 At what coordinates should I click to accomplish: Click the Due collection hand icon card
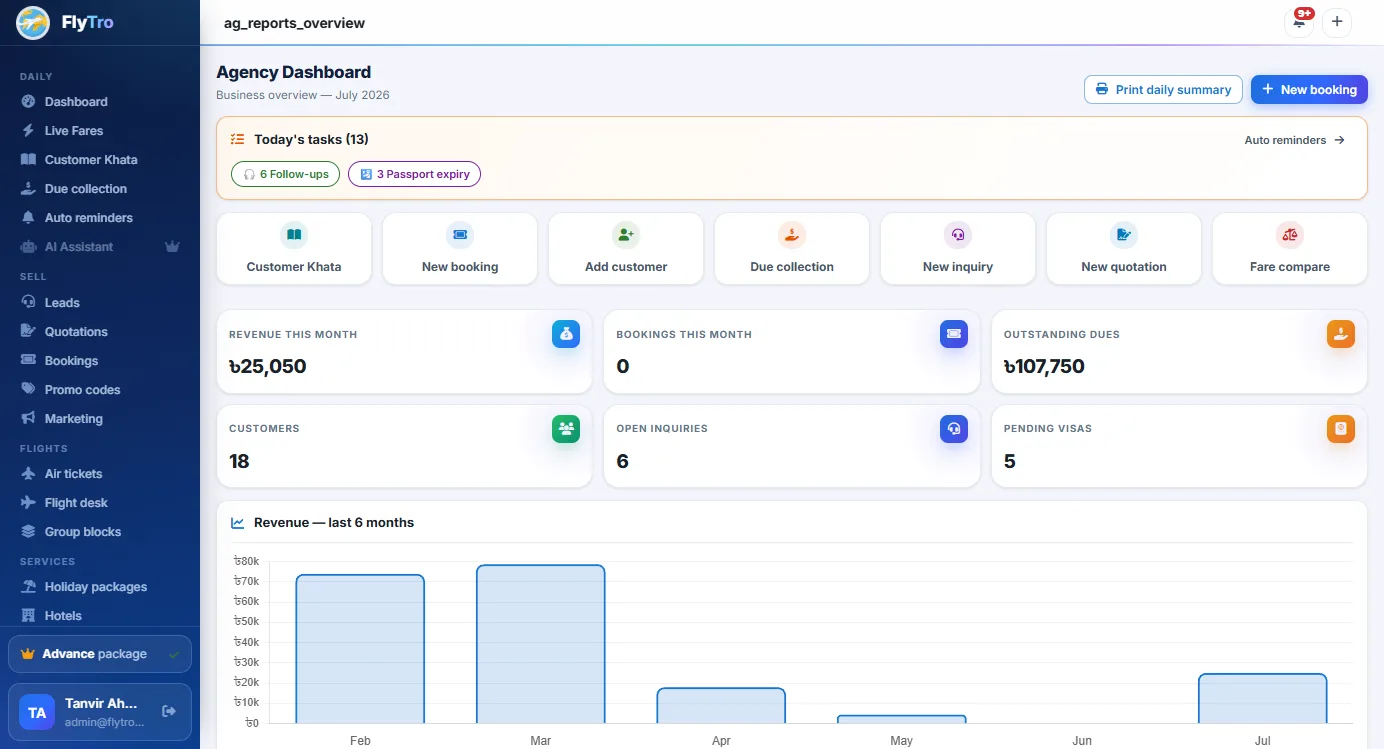[x=792, y=248]
